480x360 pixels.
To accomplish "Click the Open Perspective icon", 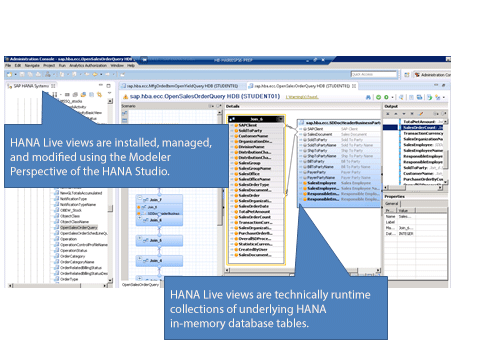I will tap(407, 75).
